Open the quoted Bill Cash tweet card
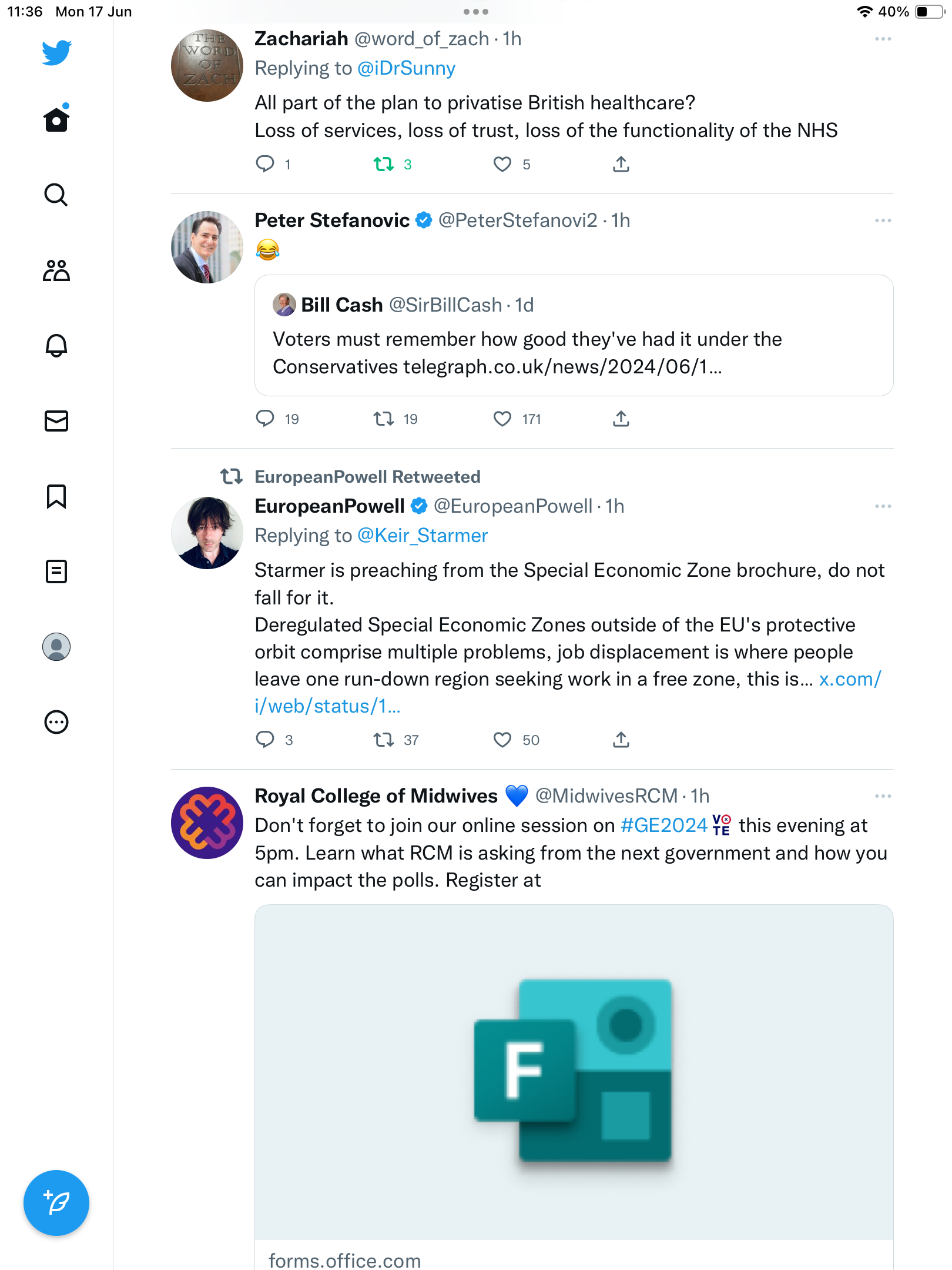The image size is (952, 1270). 574,335
